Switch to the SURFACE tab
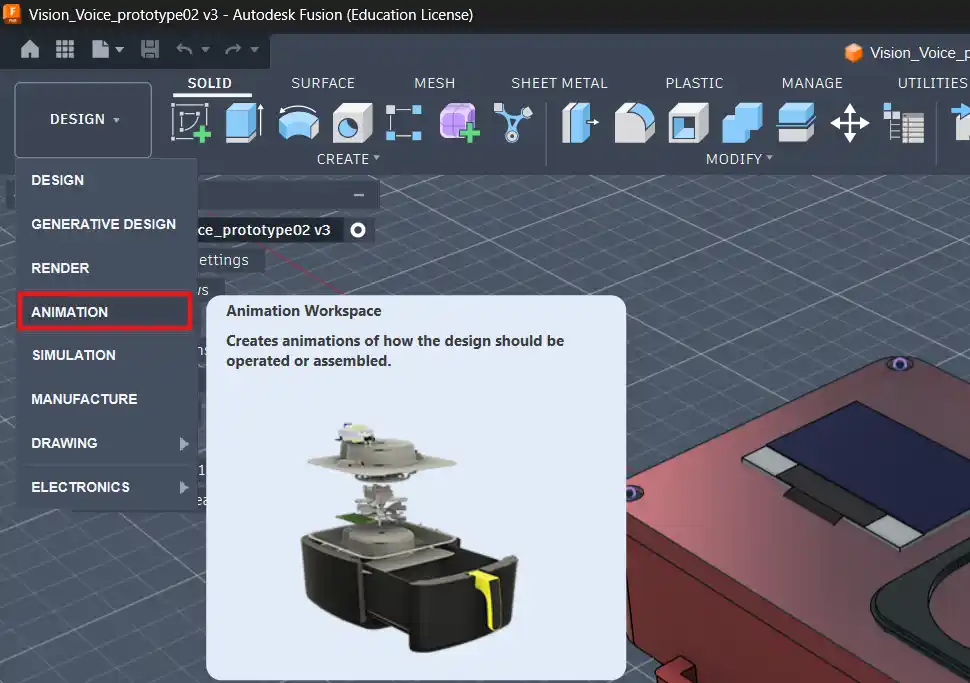This screenshot has width=970, height=683. click(323, 83)
